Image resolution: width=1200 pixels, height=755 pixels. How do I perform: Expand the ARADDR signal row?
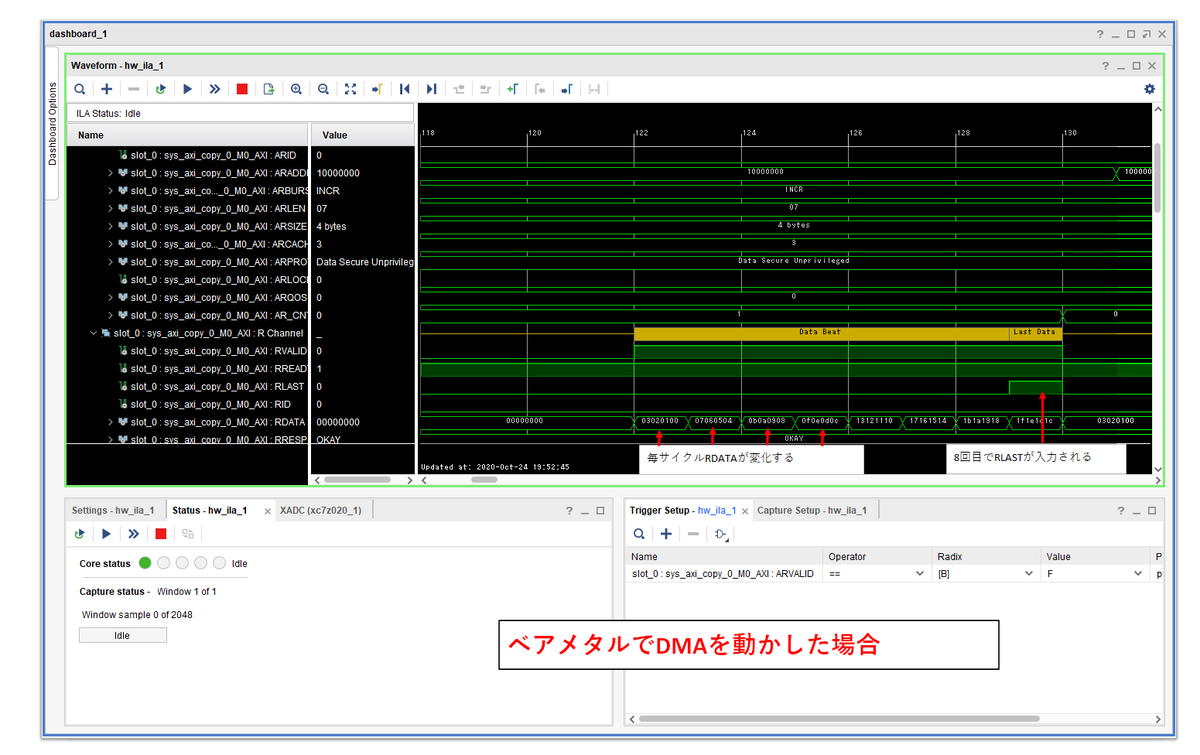111,173
